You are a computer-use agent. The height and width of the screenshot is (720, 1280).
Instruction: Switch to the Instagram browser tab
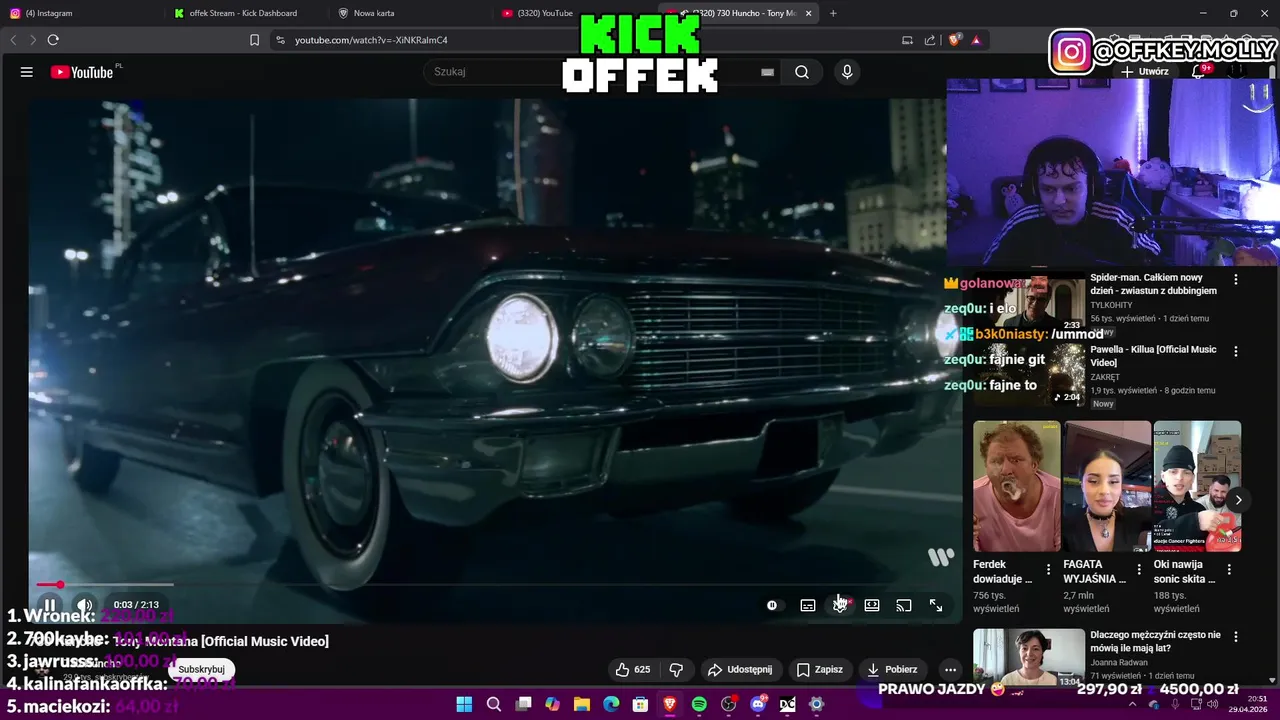point(80,13)
